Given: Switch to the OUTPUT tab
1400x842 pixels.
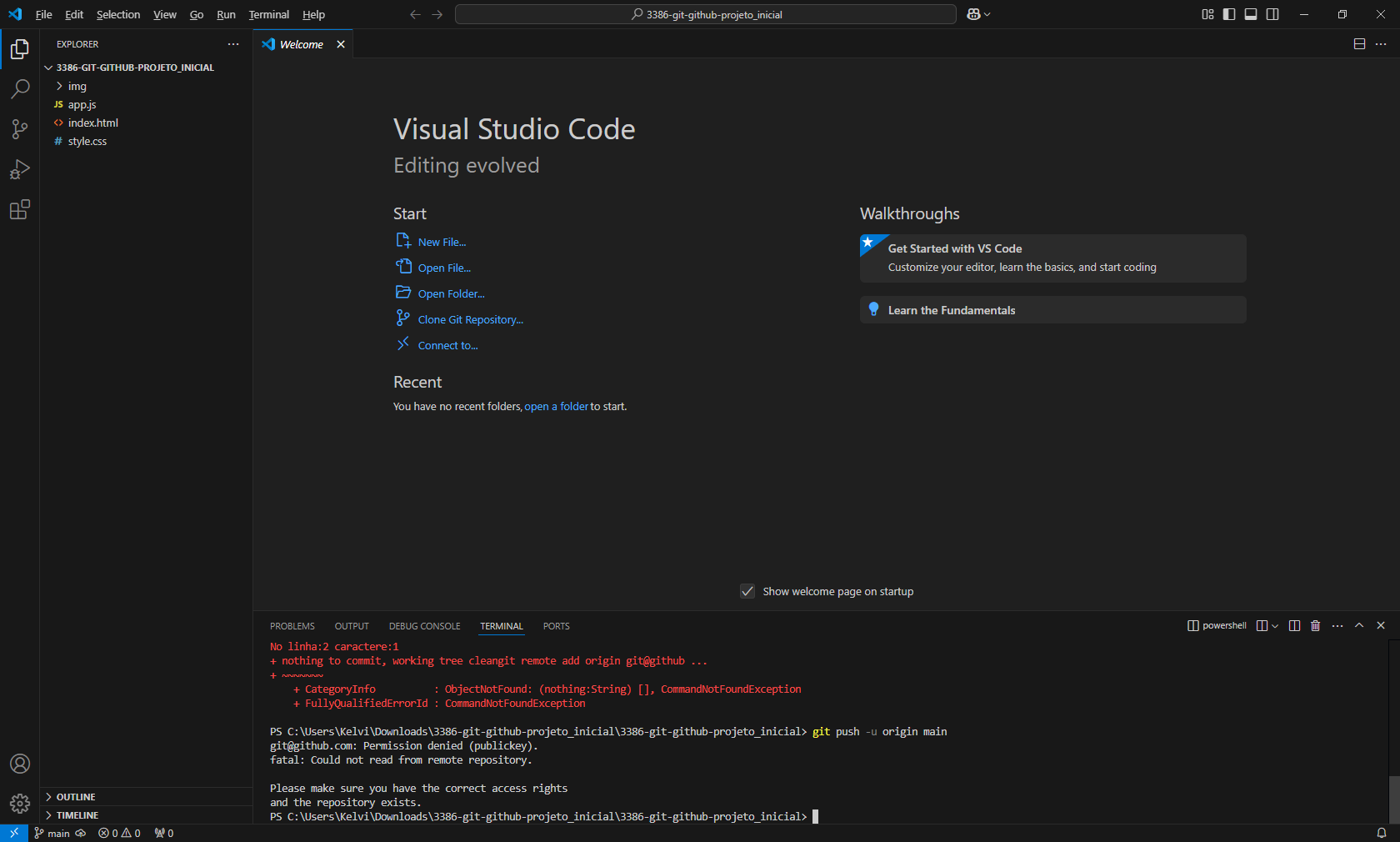Looking at the screenshot, I should pyautogui.click(x=352, y=626).
